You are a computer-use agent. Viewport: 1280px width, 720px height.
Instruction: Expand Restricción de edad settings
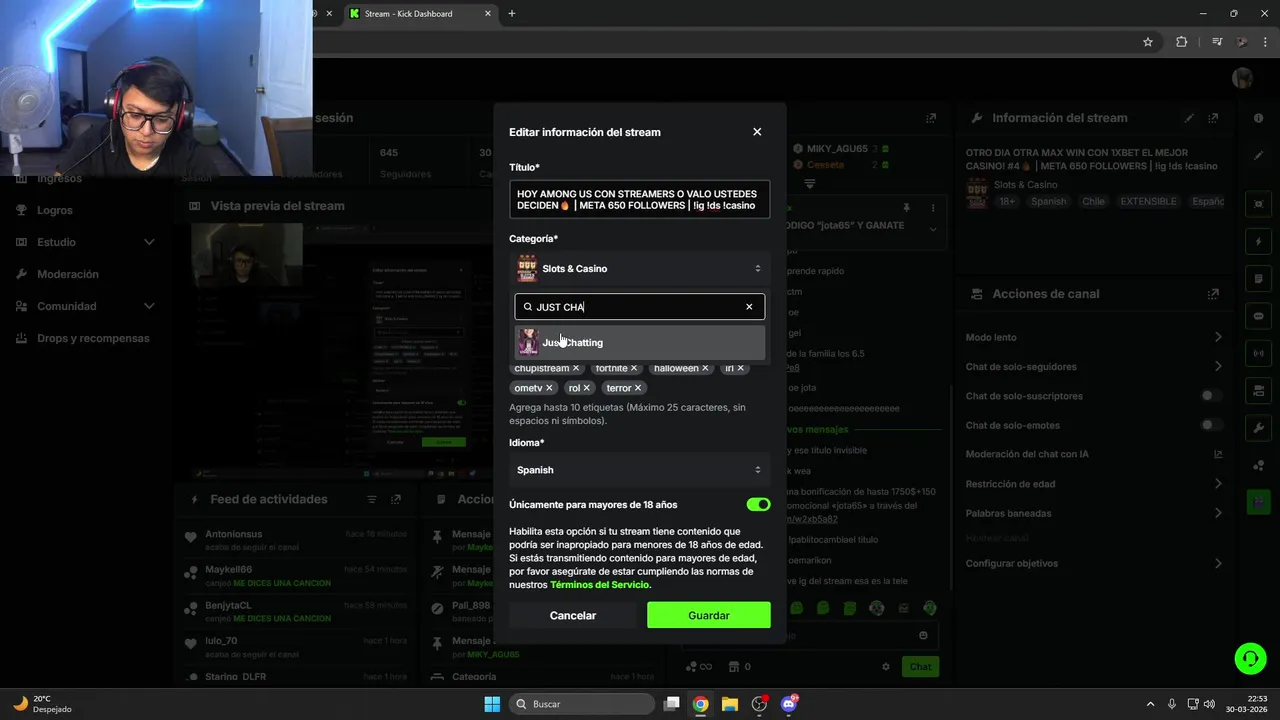1218,484
